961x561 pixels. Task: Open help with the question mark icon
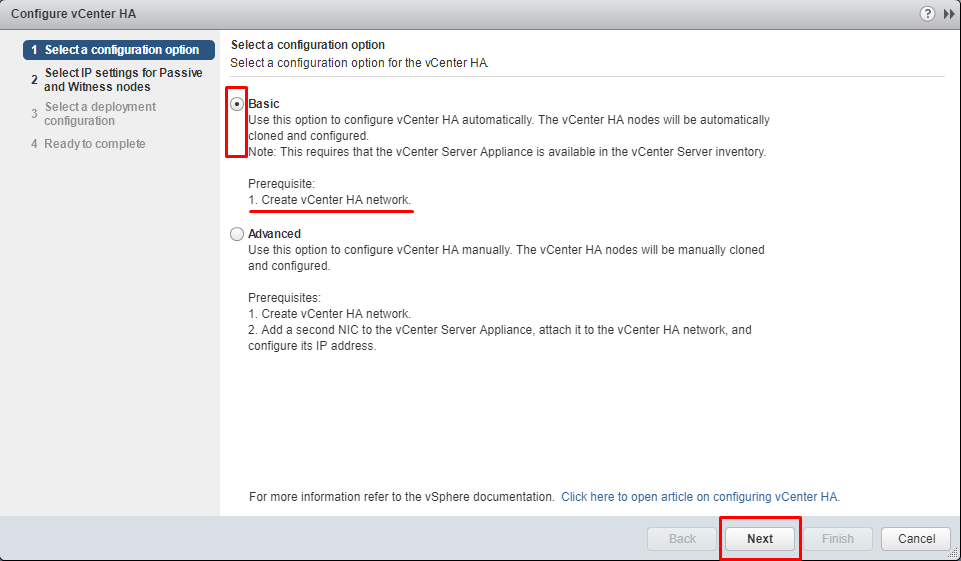pos(927,13)
